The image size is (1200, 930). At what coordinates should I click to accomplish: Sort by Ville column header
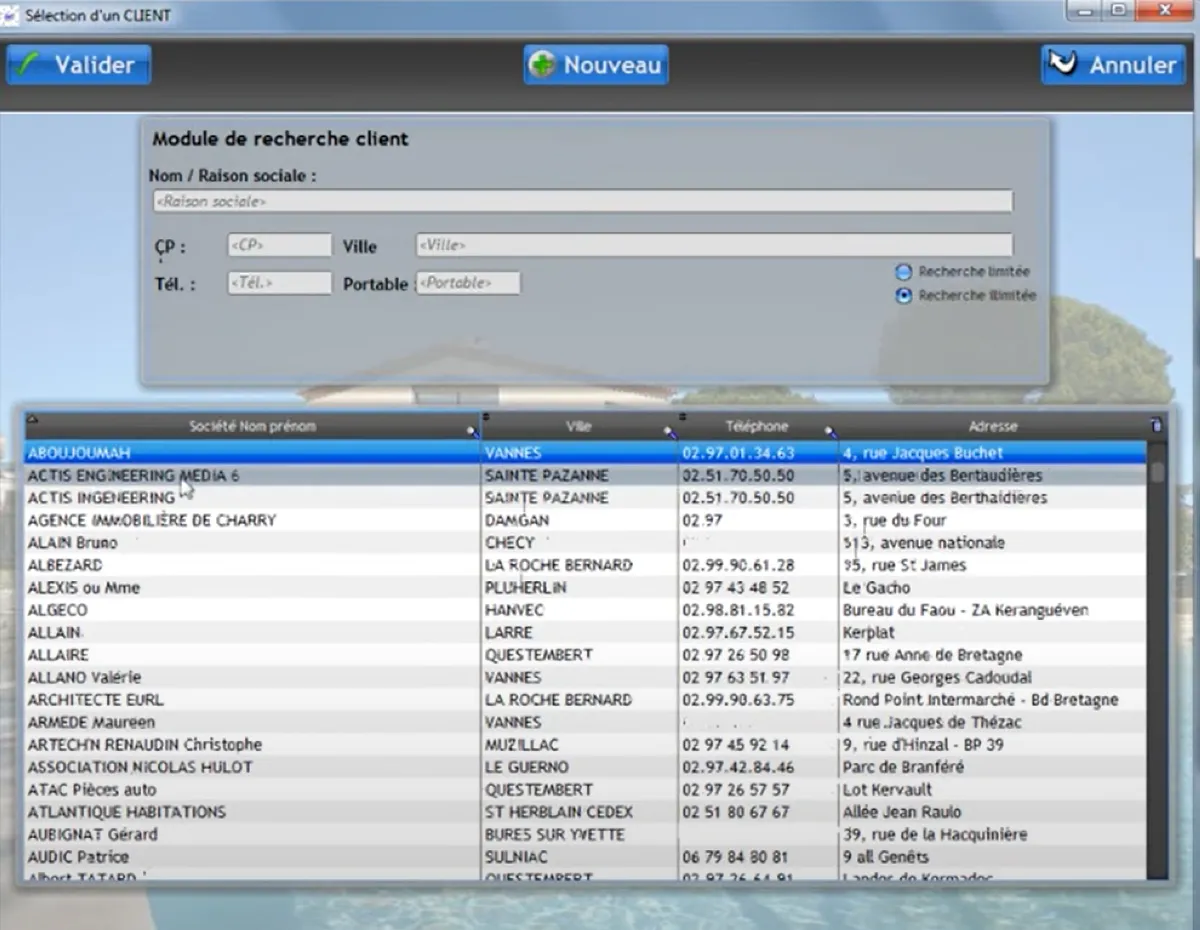[x=579, y=426]
